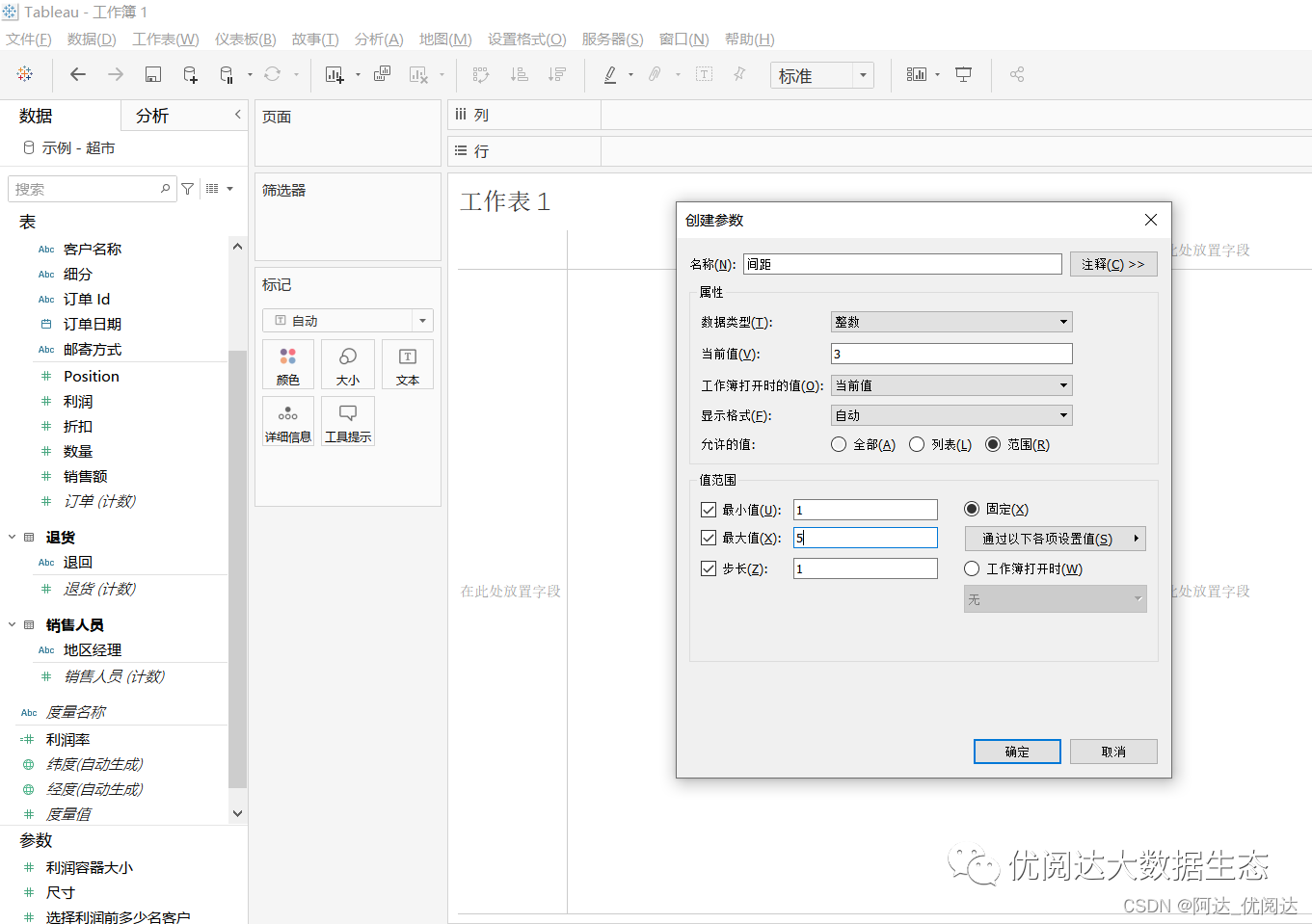The height and width of the screenshot is (924, 1312).
Task: Select the 利润率 field
Action: (67, 739)
